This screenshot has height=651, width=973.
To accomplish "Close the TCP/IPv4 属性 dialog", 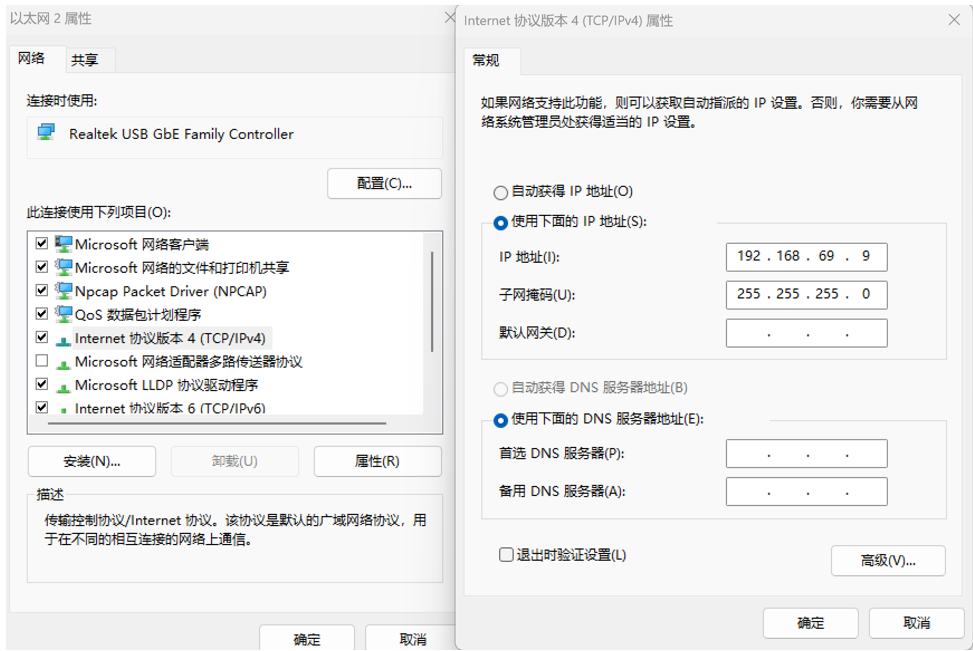I will click(954, 20).
